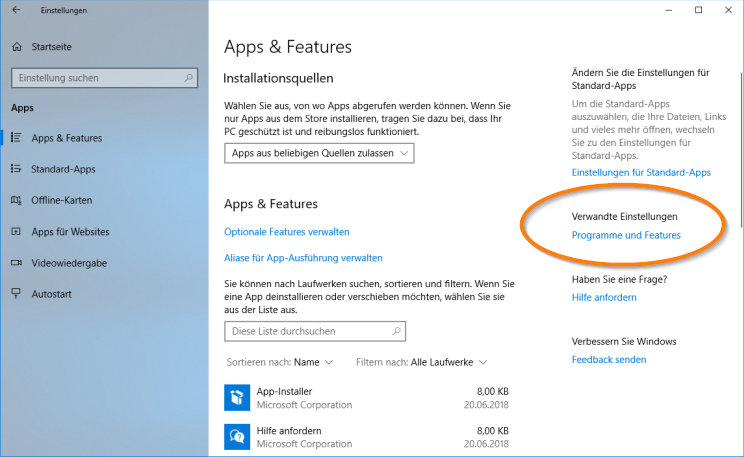Select Autostart in the sidebar

coord(54,293)
